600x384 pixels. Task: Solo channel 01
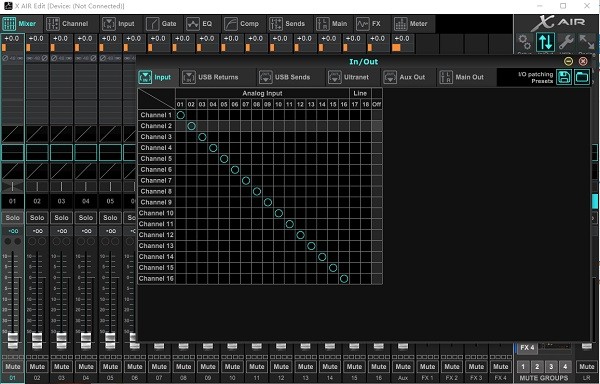[x=13, y=218]
